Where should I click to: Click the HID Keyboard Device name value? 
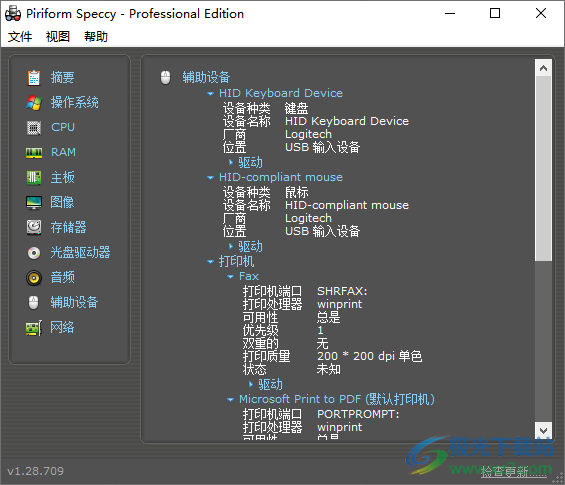coord(347,121)
